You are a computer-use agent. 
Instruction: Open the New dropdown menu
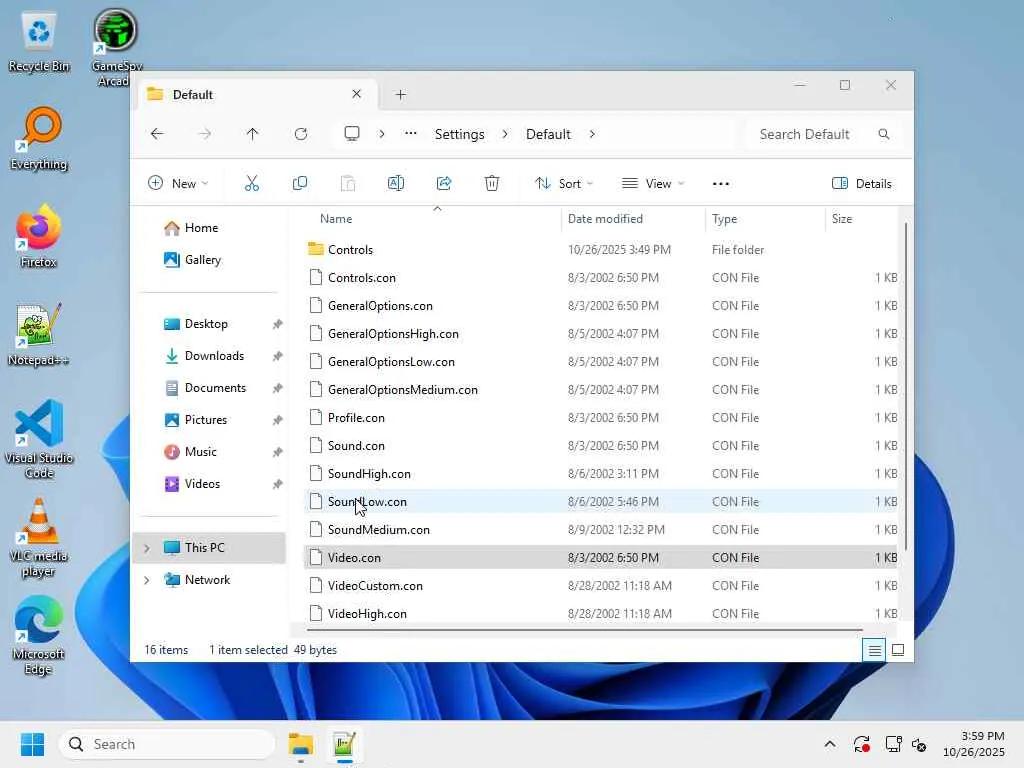tap(178, 184)
